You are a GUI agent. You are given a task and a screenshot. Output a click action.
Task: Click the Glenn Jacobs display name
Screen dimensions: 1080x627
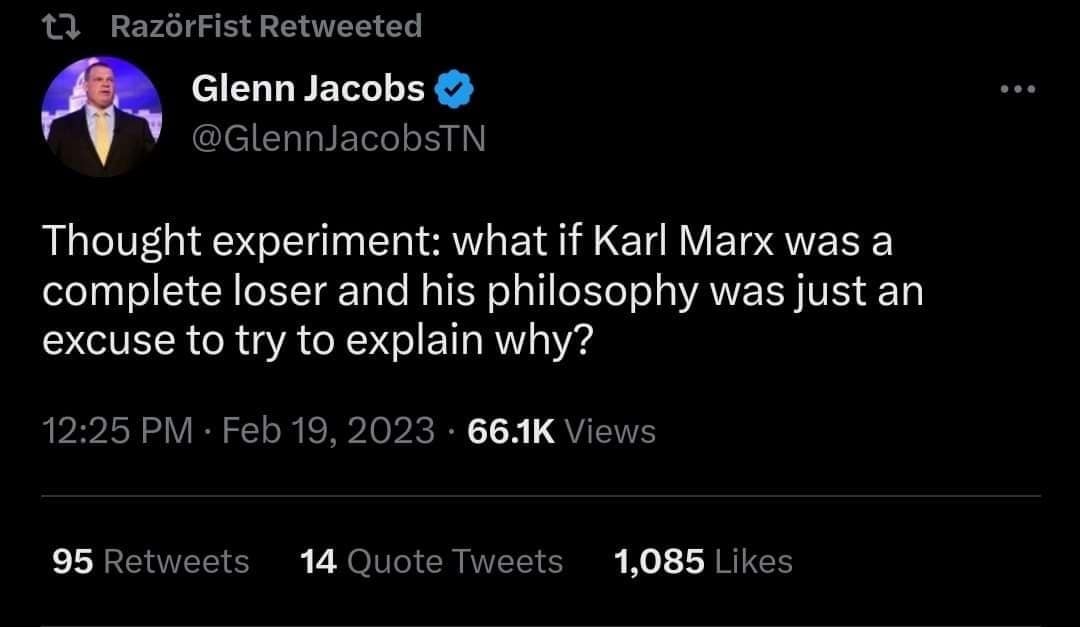[307, 90]
